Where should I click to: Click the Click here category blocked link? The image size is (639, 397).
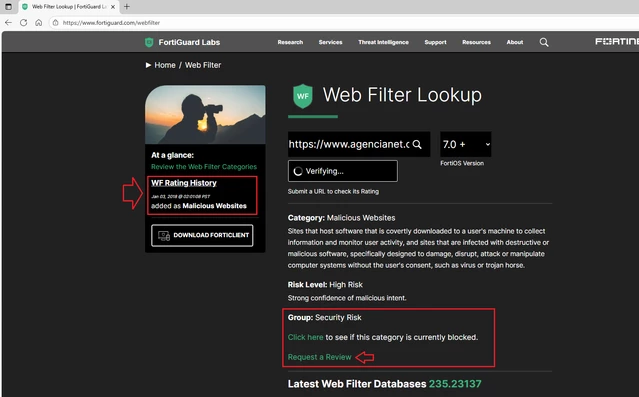(305, 337)
